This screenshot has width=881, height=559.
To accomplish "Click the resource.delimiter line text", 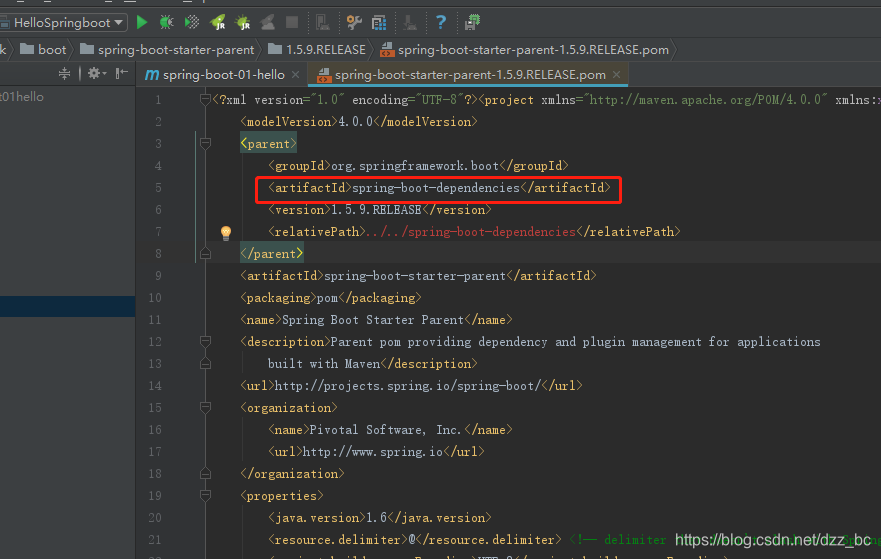I will (x=415, y=540).
